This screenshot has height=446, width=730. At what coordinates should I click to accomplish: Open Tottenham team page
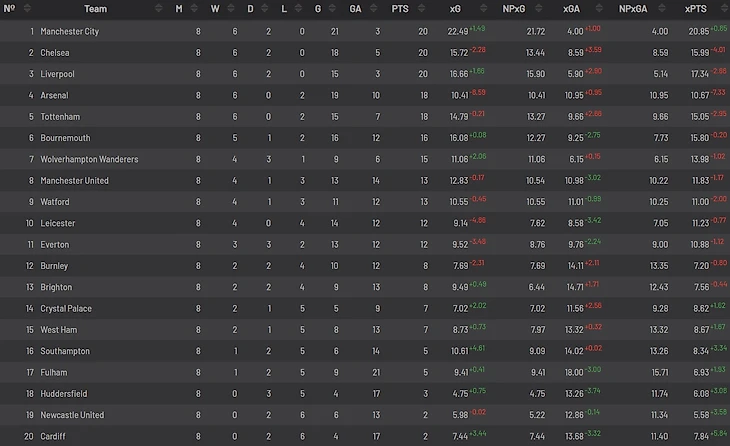click(60, 117)
